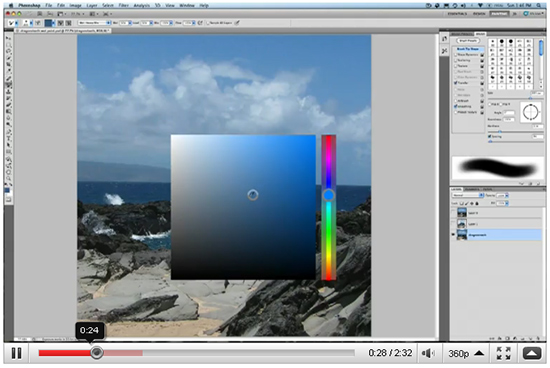Uncheck the Spacing checkbox
Image resolution: width=550 pixels, height=368 pixels.
coord(490,136)
